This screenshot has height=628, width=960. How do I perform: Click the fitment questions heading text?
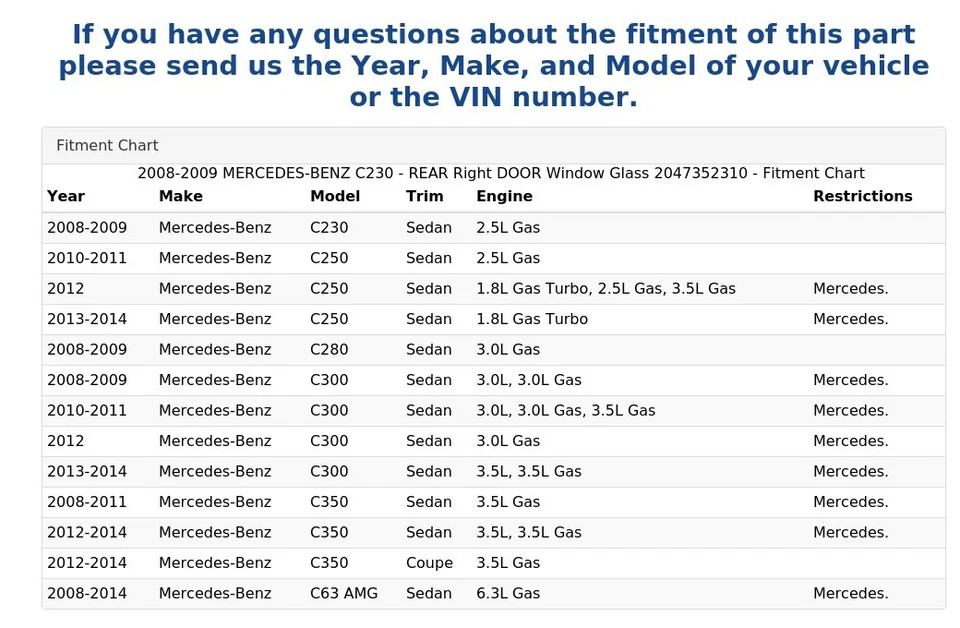(493, 66)
